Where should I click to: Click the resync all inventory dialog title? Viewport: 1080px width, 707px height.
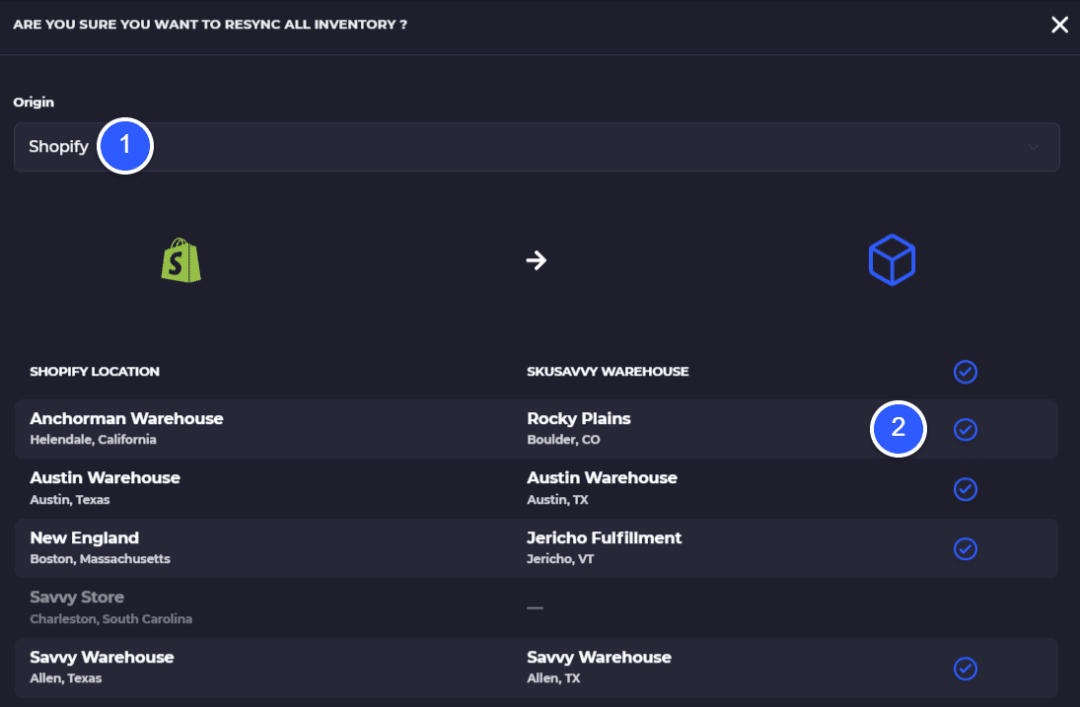(x=210, y=25)
